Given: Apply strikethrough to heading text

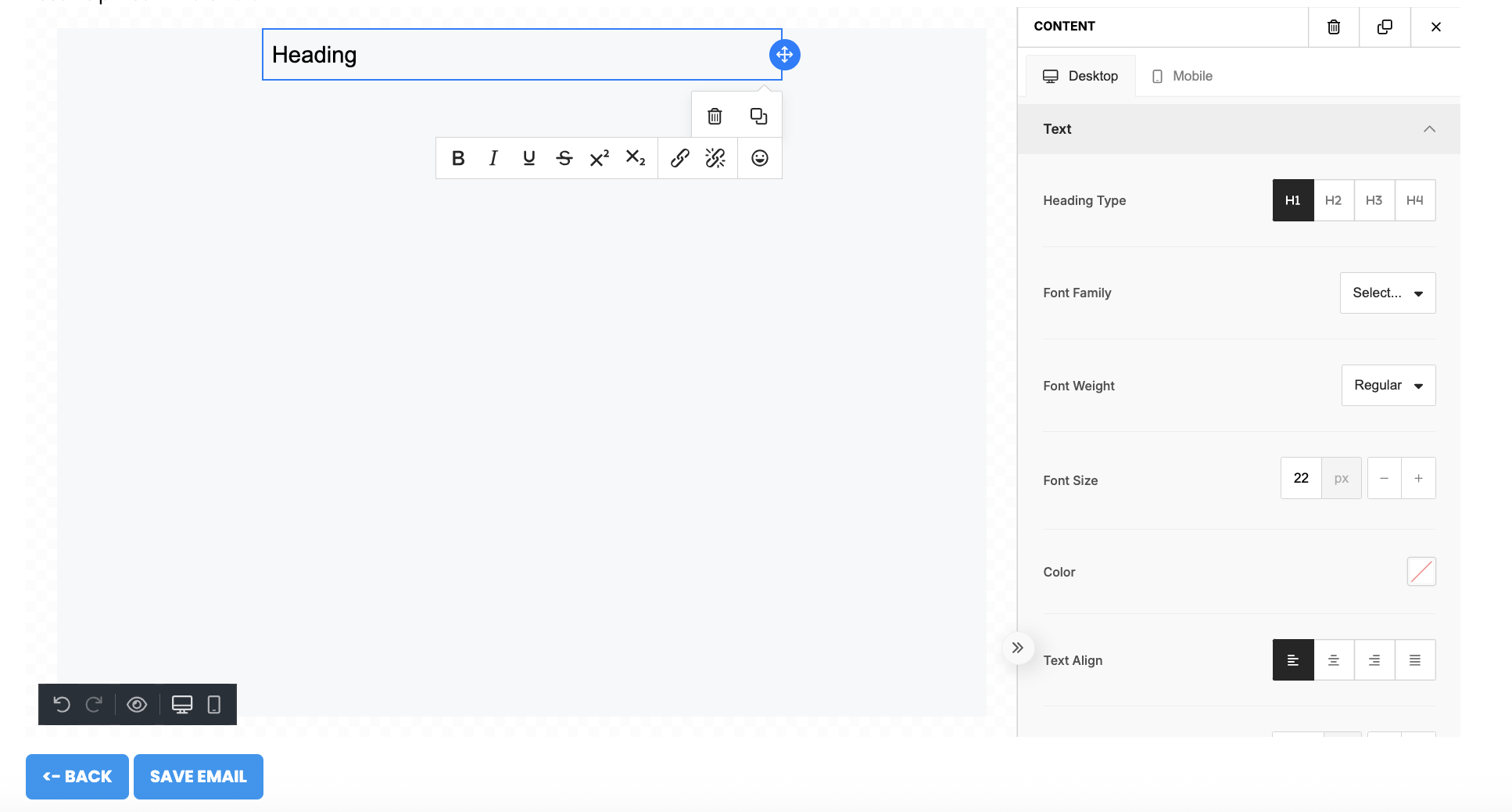Looking at the screenshot, I should click(564, 158).
